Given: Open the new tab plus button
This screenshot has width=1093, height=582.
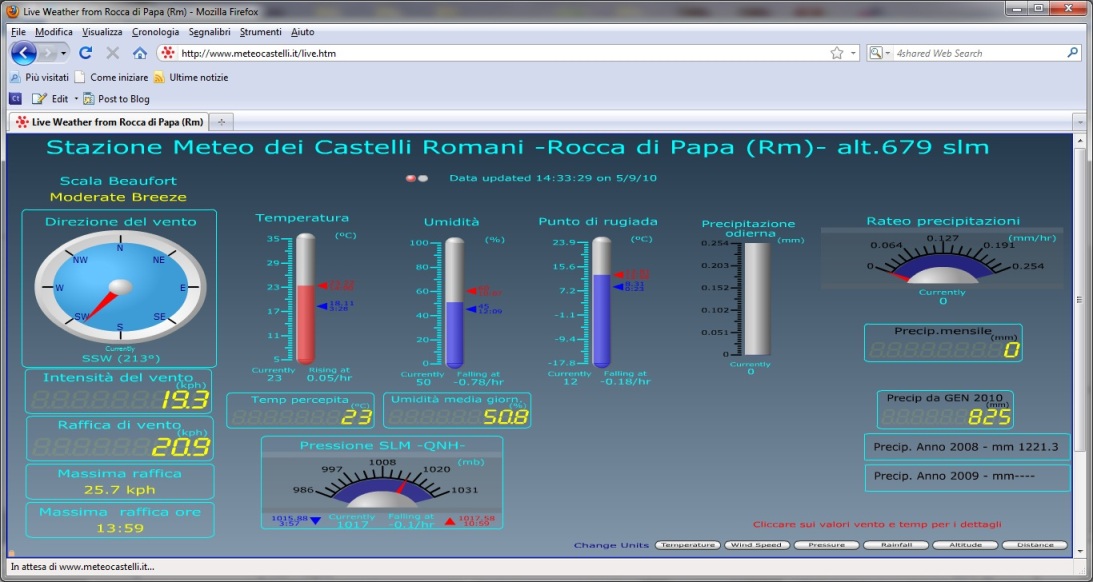Looking at the screenshot, I should [221, 122].
